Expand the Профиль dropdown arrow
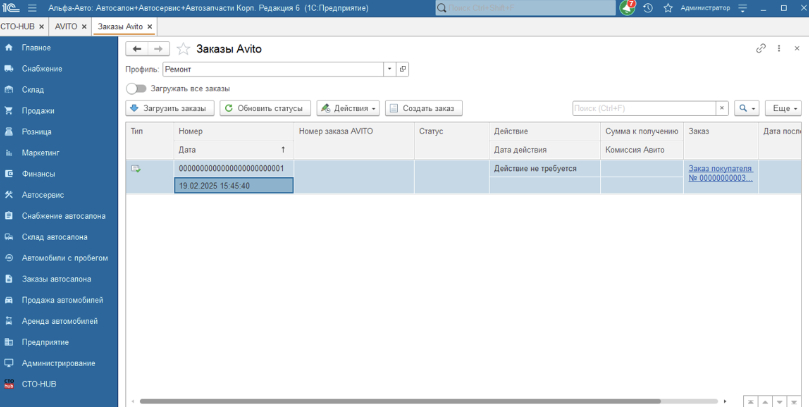Viewport: 809px width, 407px height. pos(390,69)
